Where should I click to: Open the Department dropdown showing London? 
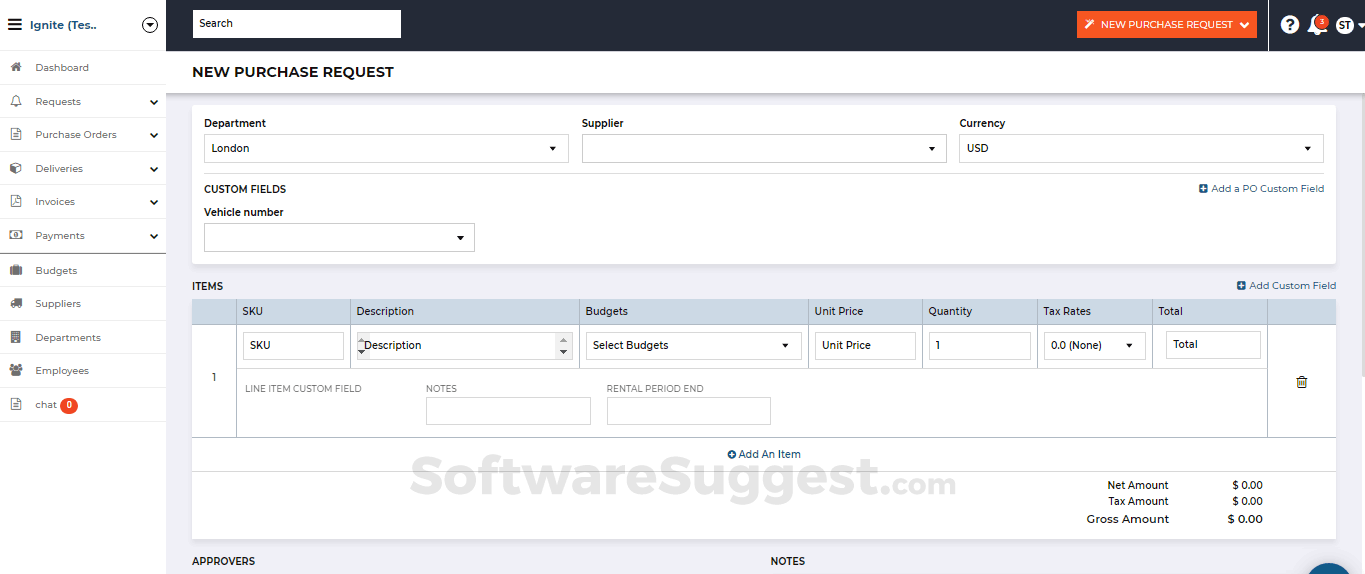click(385, 149)
